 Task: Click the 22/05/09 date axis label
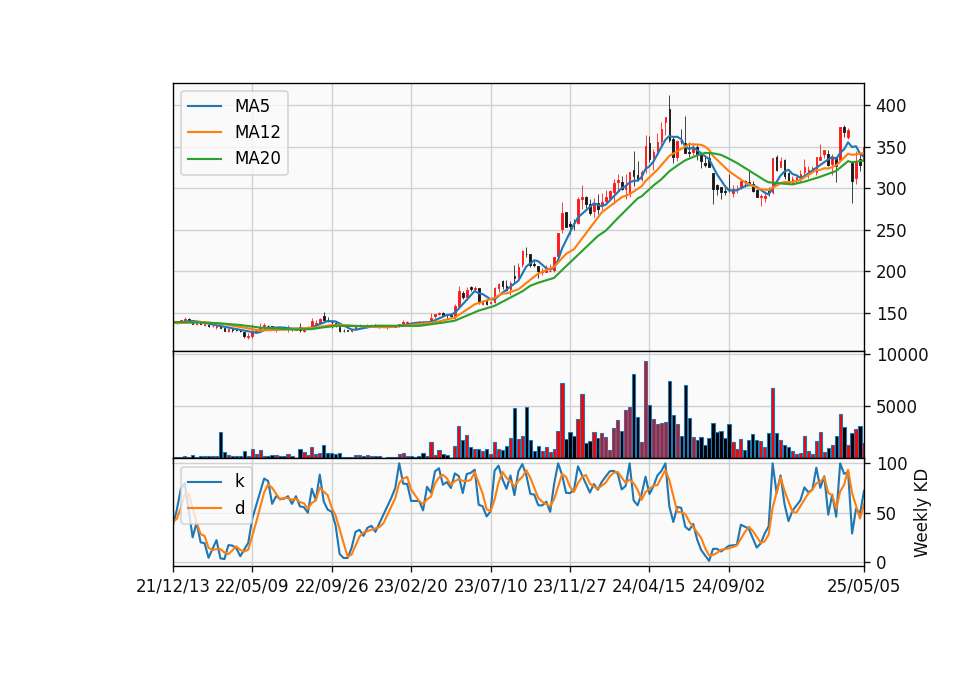pos(252,586)
